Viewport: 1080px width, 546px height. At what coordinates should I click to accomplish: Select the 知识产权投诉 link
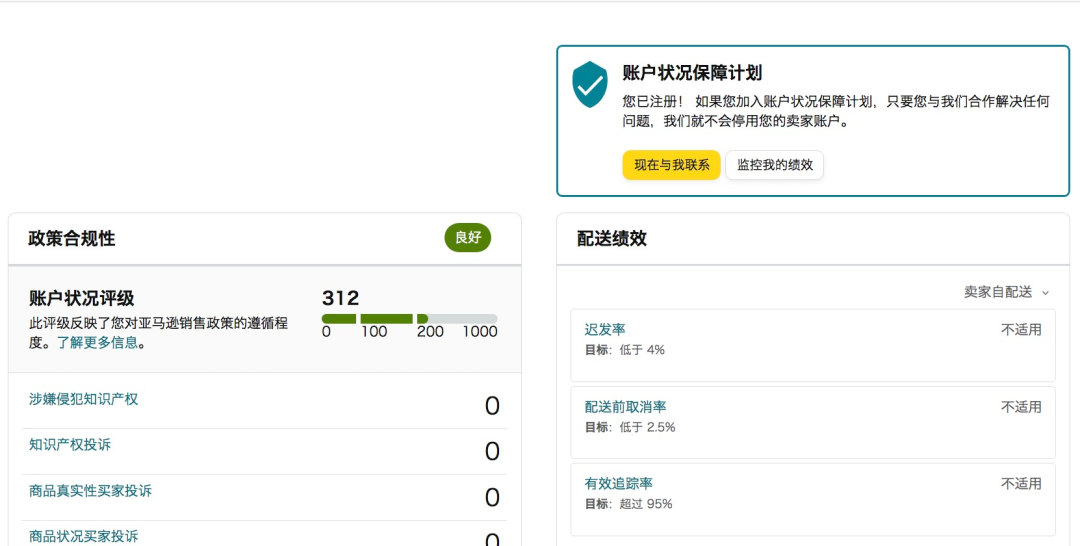(x=70, y=445)
